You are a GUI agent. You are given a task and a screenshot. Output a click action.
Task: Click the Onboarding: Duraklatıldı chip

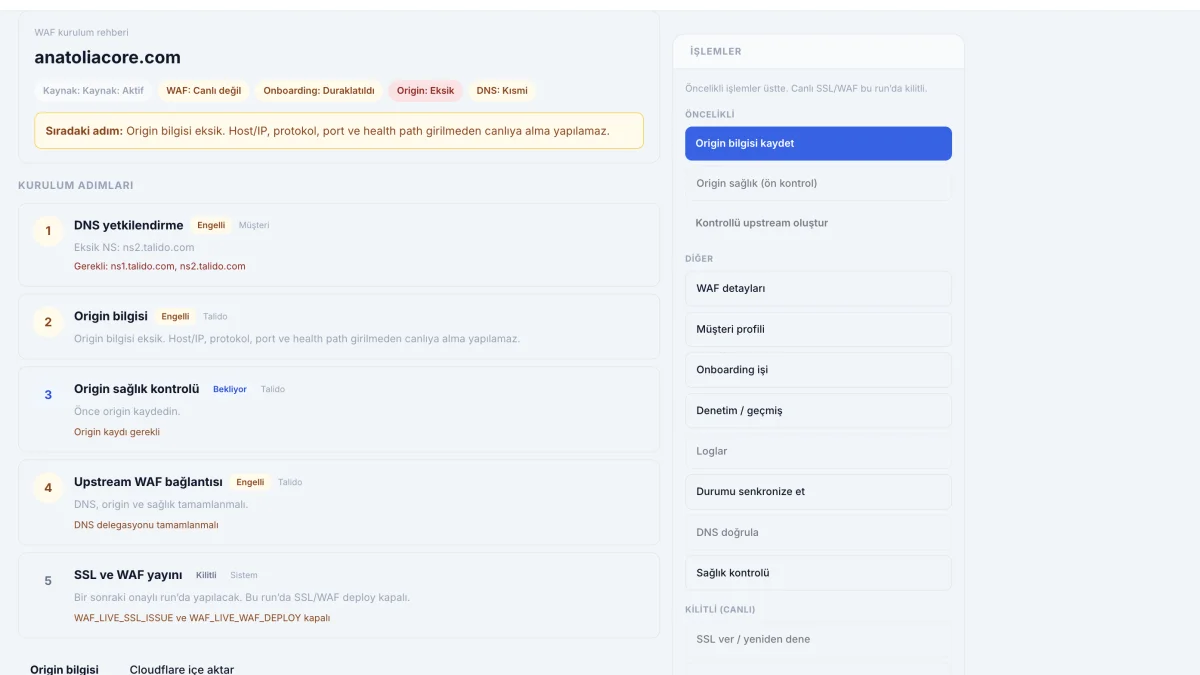(319, 90)
